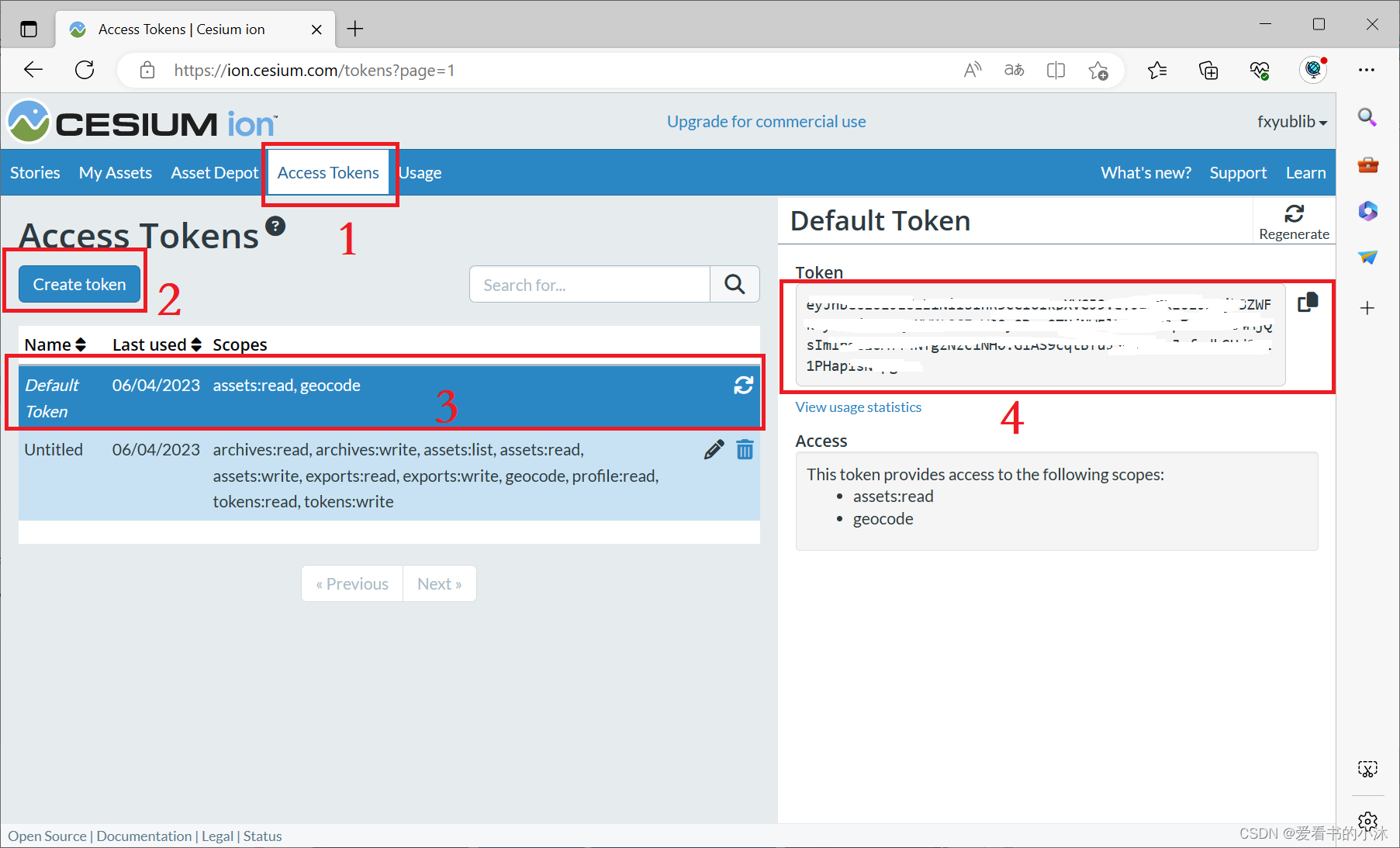Switch to Asset Depot tab

[x=215, y=173]
